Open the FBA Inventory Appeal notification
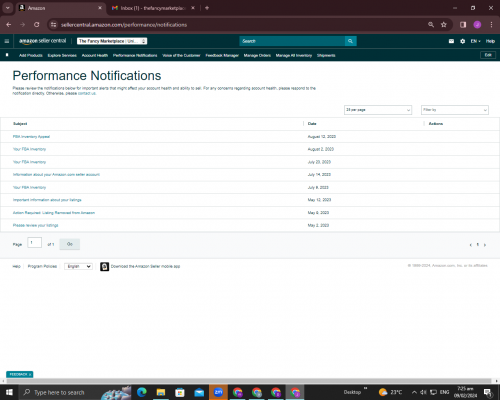Screen dimensions: 500x400 point(31,137)
